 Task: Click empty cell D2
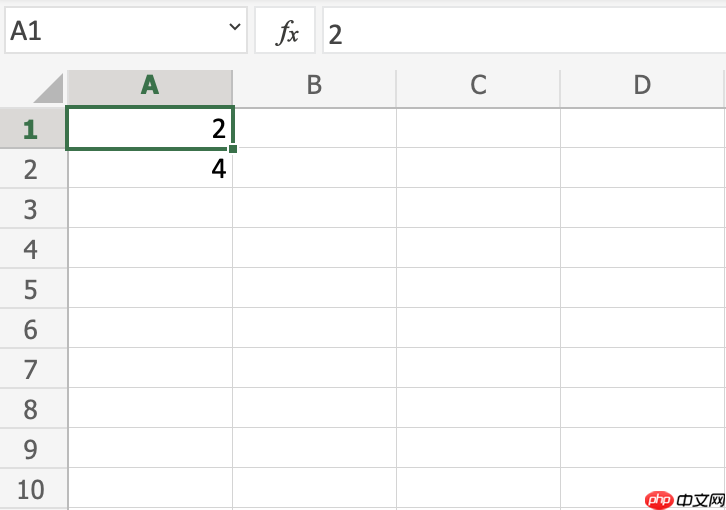click(642, 169)
